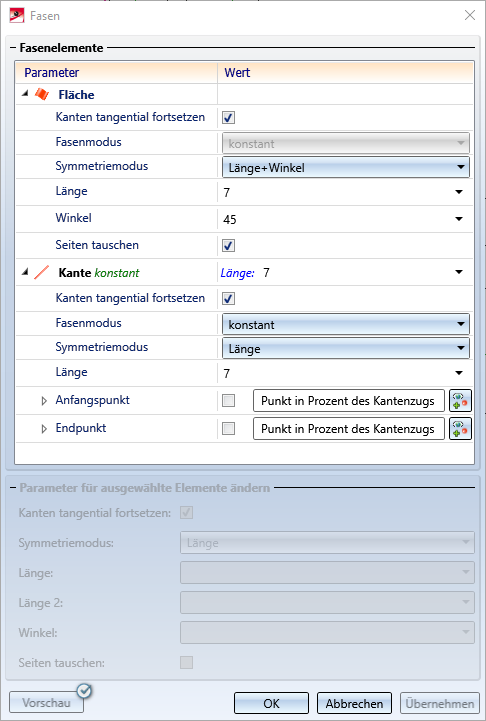The height and width of the screenshot is (721, 486).
Task: Click the Endpunkt percent field
Action: pyautogui.click(x=349, y=429)
